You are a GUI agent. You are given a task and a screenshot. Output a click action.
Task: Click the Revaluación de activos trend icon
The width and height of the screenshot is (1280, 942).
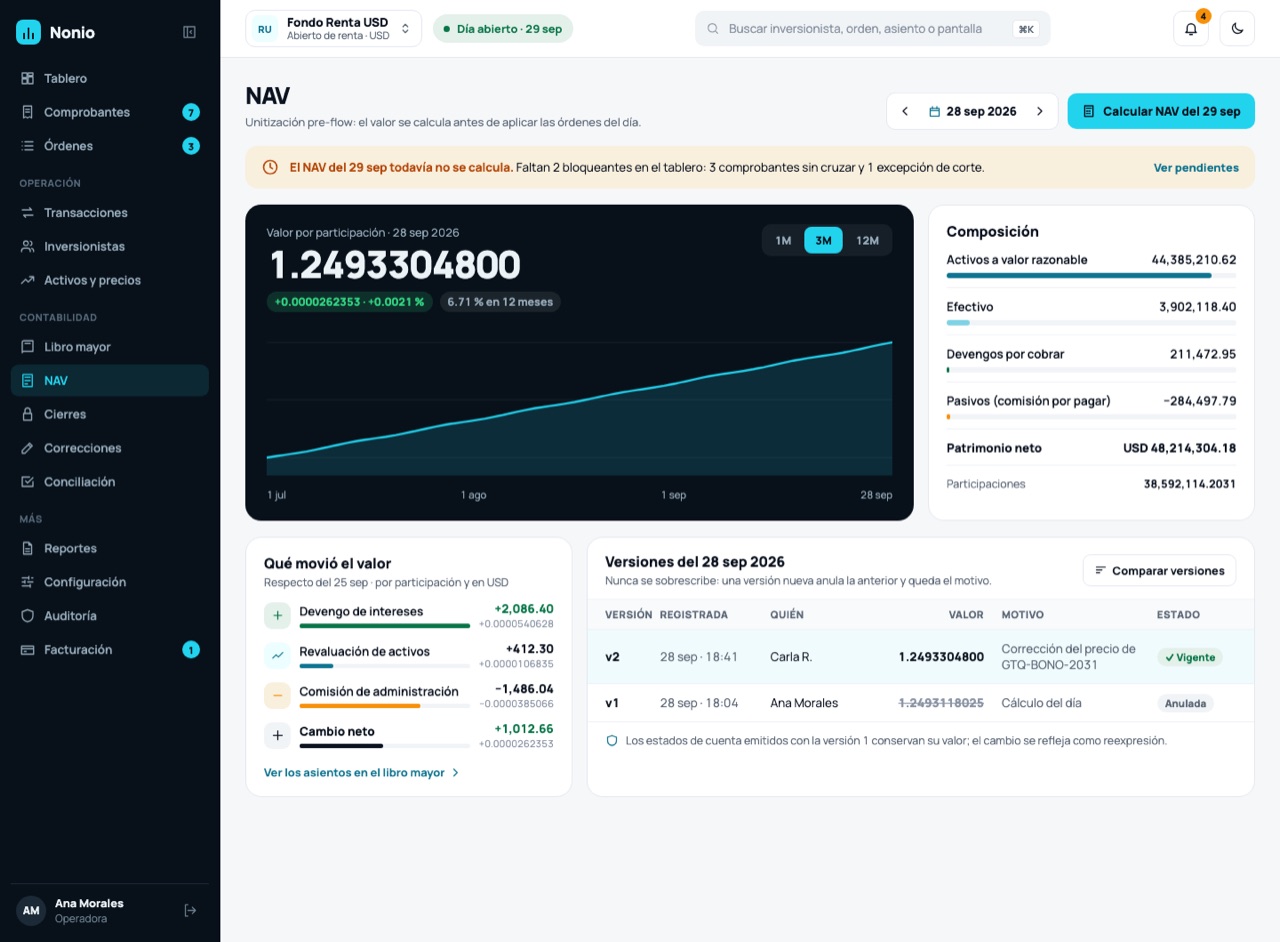coord(277,656)
